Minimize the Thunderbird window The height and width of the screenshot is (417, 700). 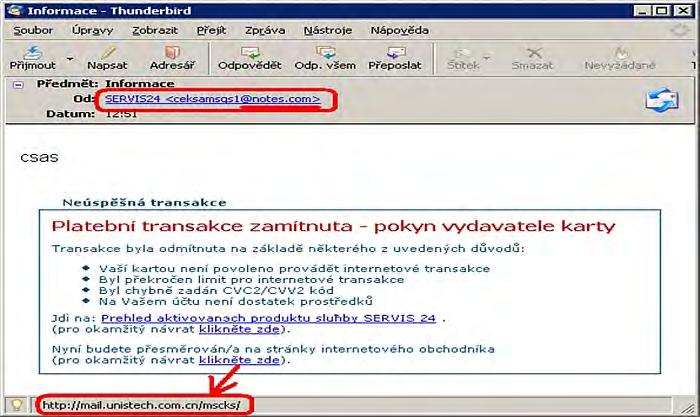[642, 11]
